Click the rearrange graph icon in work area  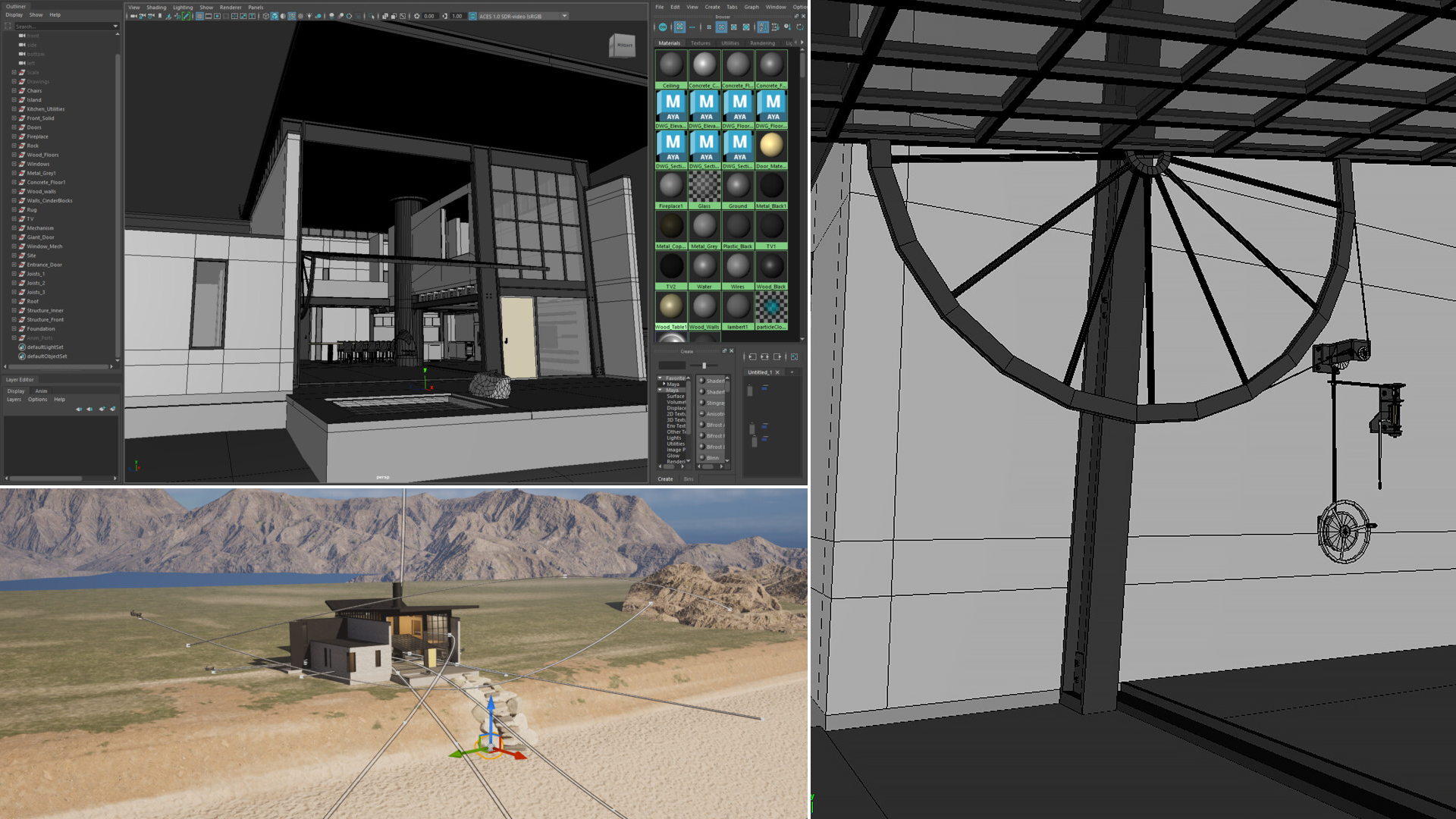[x=794, y=356]
